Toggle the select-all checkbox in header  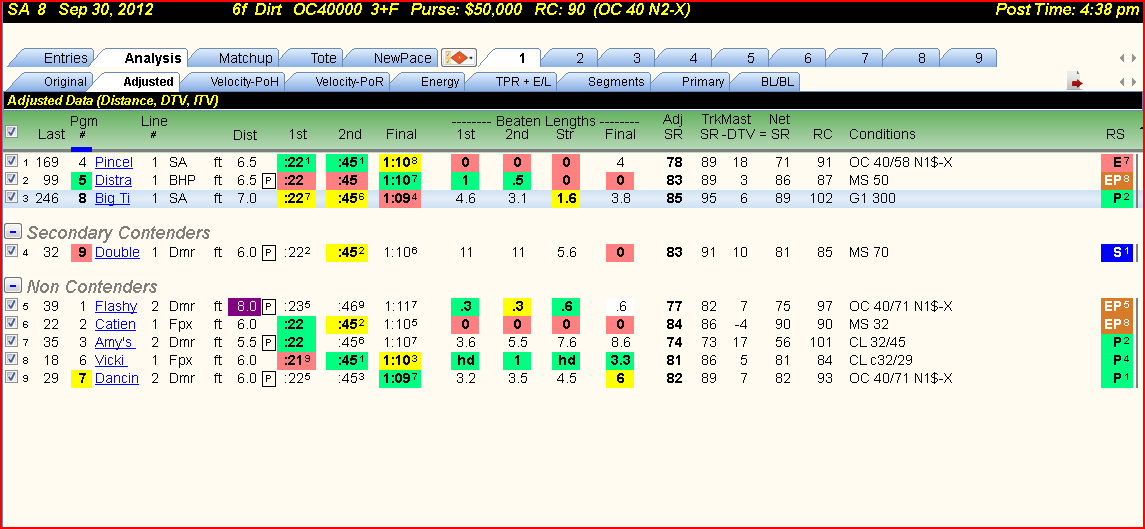pos(11,132)
